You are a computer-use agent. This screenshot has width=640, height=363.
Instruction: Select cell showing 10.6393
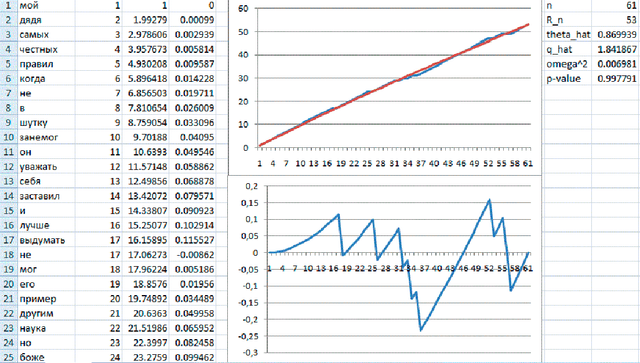click(145, 152)
